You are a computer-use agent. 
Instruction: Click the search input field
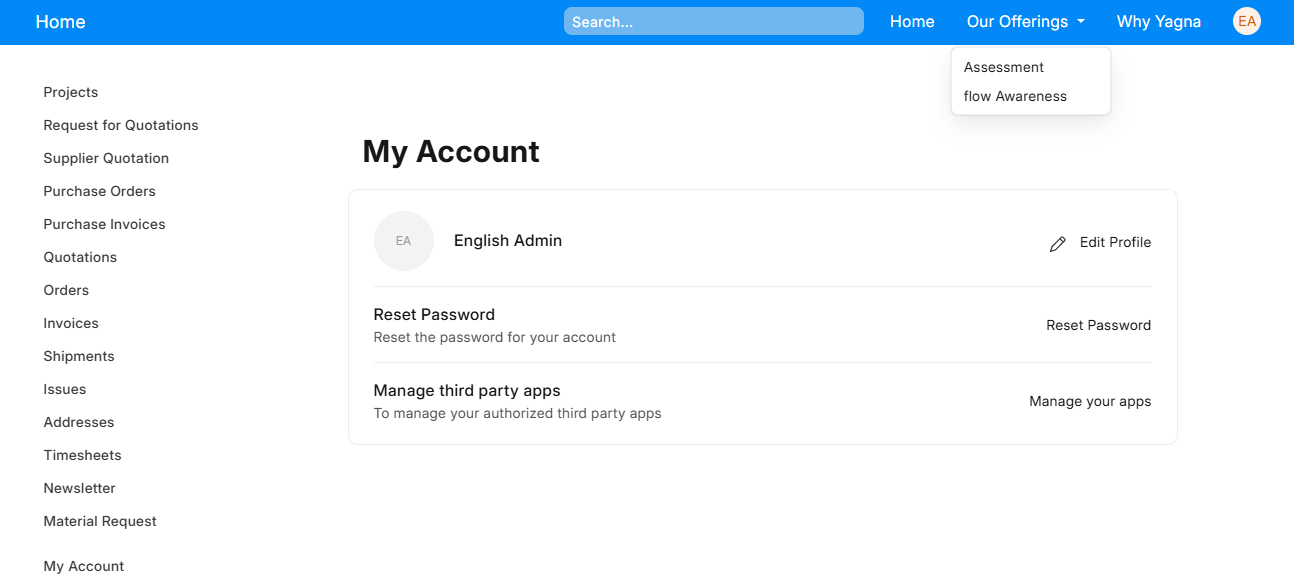coord(713,21)
